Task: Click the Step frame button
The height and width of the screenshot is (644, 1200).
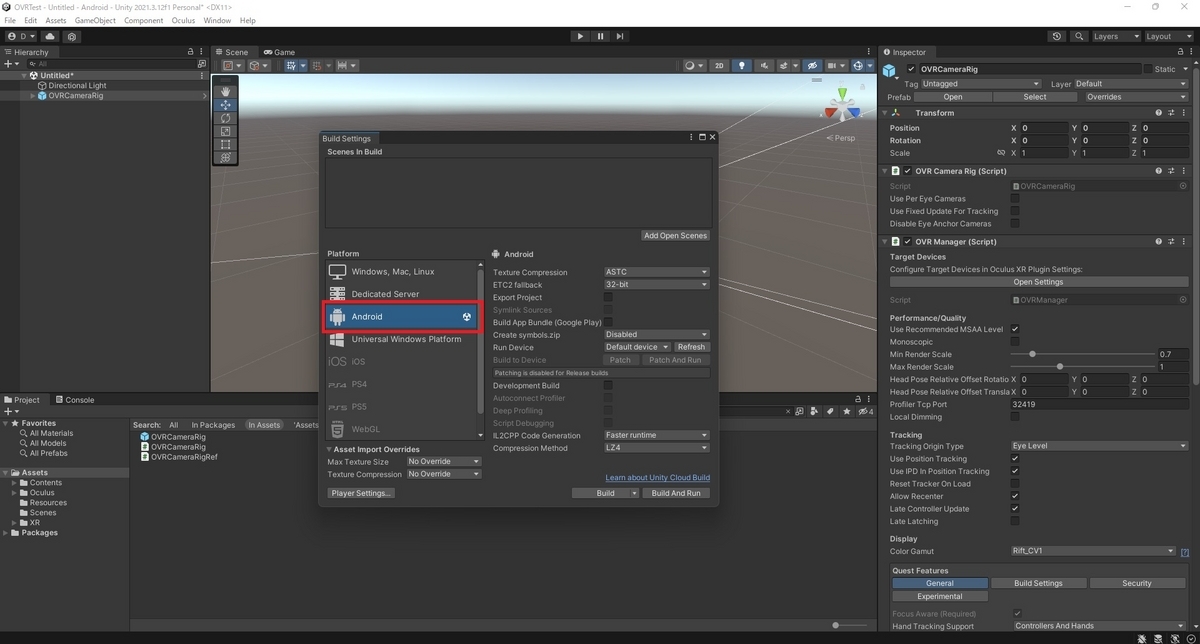Action: click(x=620, y=36)
